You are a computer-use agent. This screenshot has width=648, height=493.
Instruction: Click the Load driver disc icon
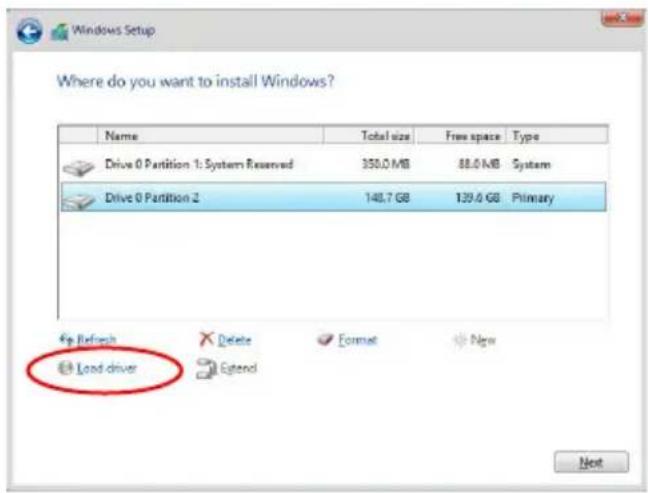[x=65, y=368]
